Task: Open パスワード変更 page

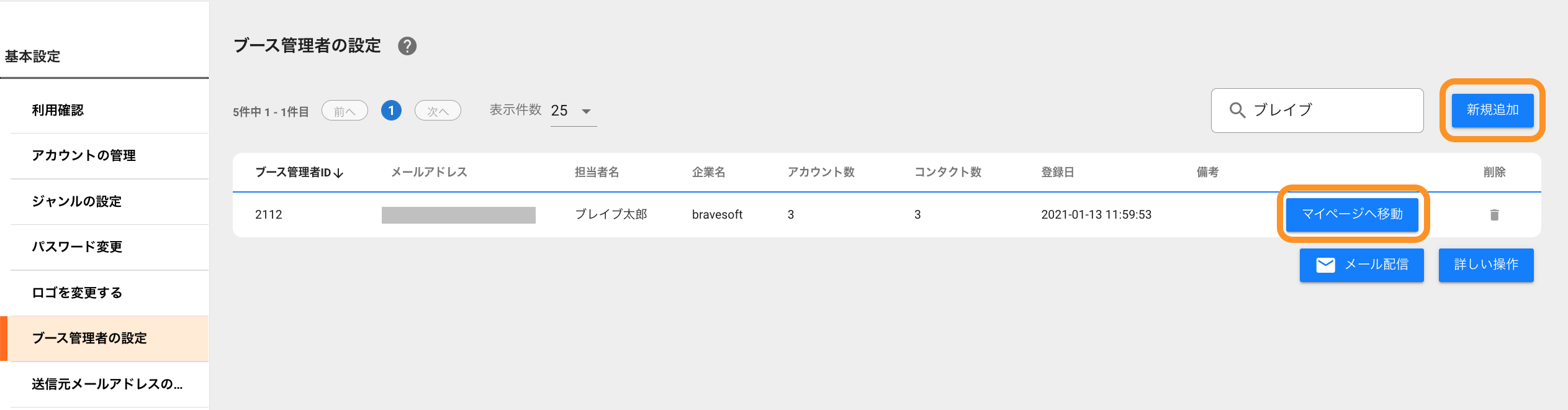Action: (77, 247)
